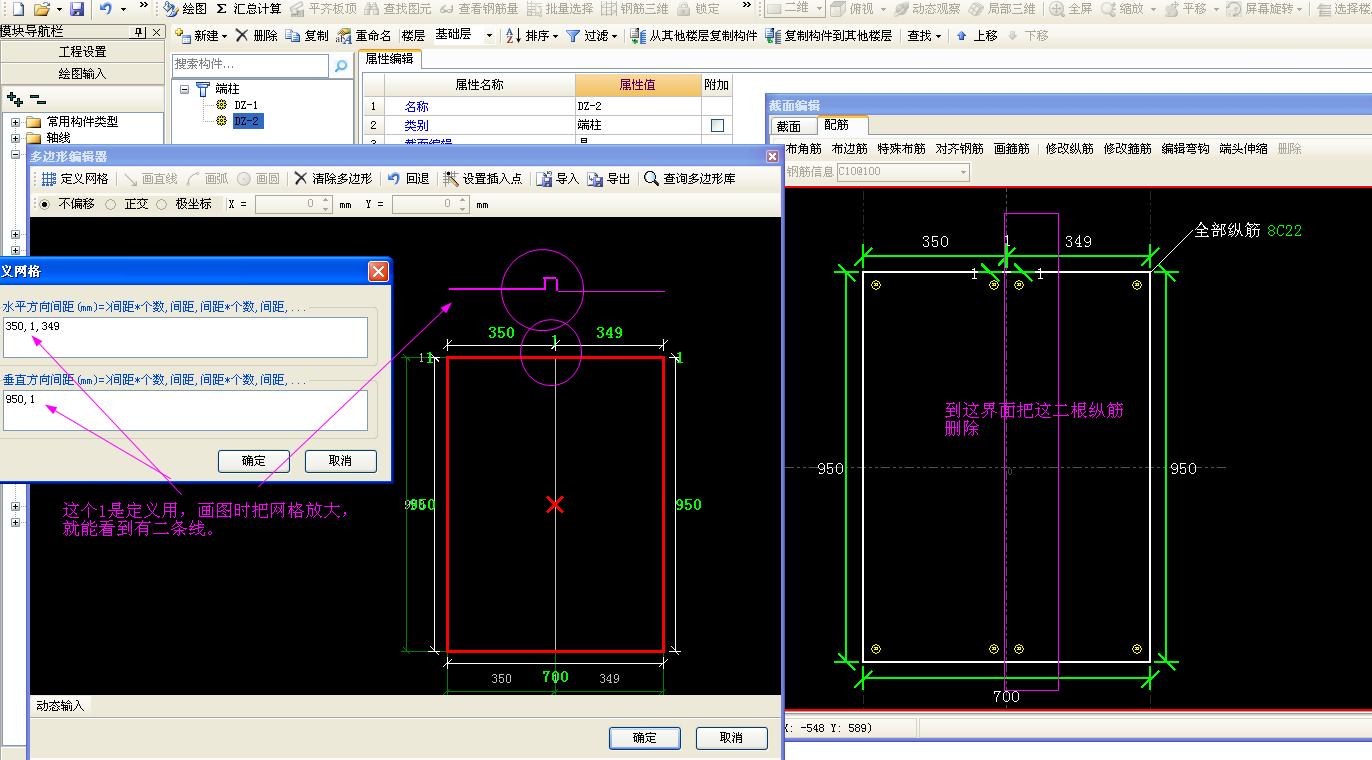Open the 工程设置 section
The width and height of the screenshot is (1372, 760).
point(82,52)
